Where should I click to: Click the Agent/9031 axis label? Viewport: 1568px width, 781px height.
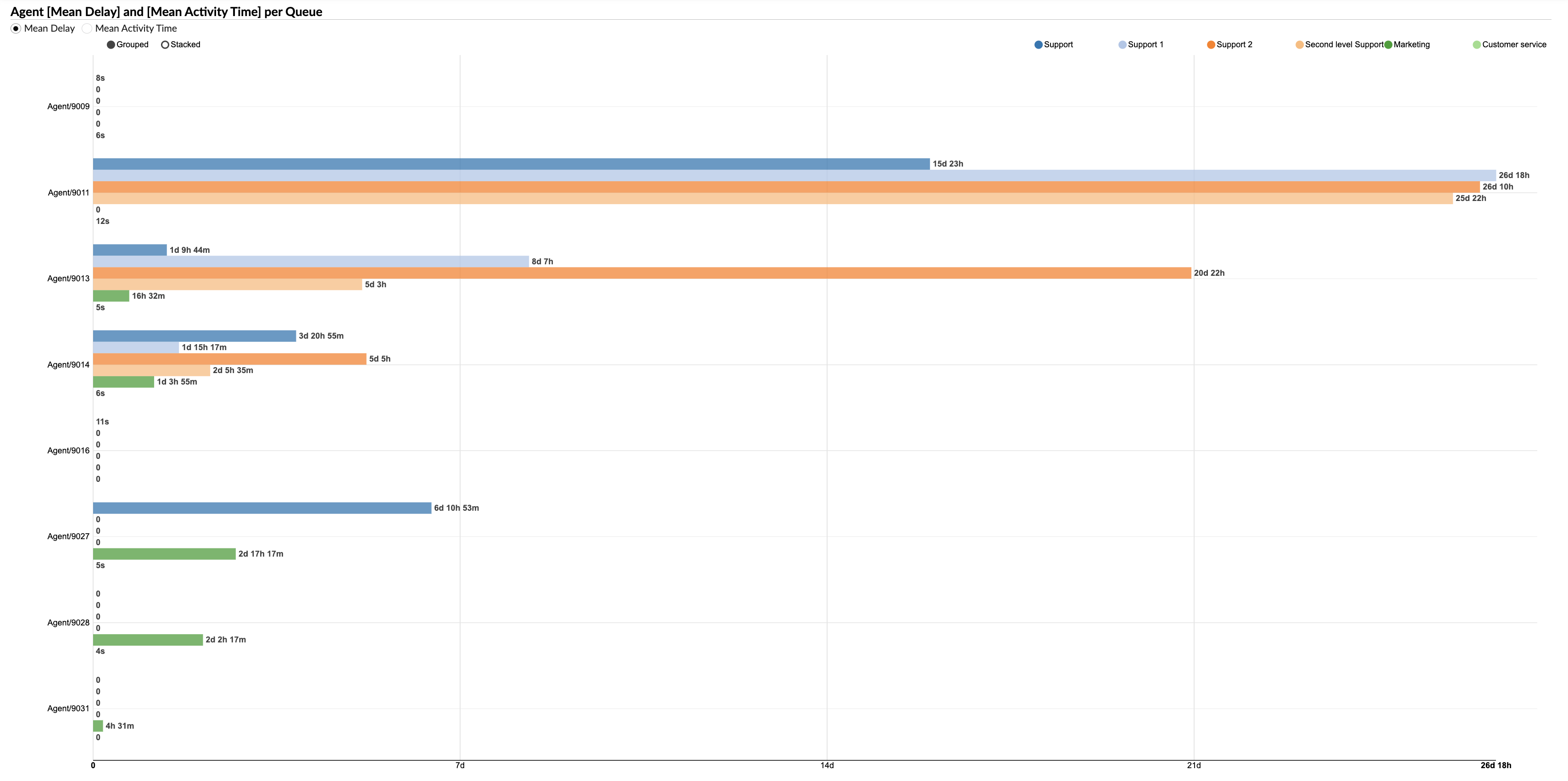point(68,708)
